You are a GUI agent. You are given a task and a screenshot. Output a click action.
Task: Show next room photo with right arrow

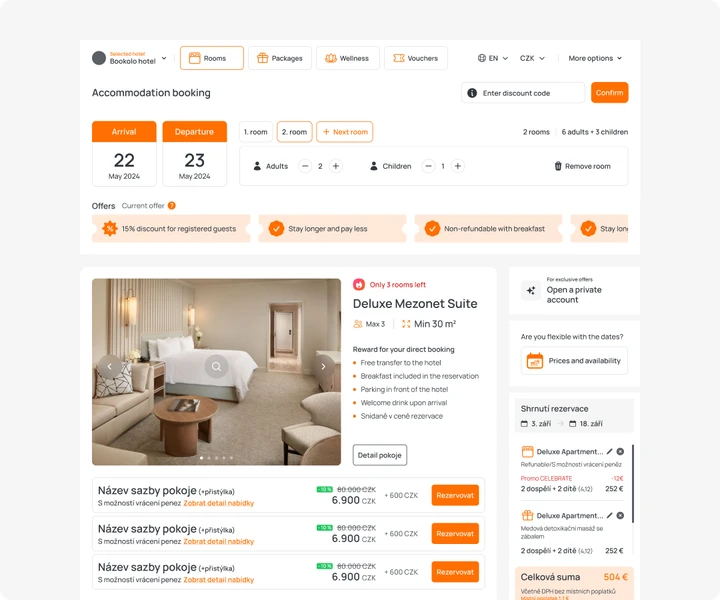tap(323, 366)
